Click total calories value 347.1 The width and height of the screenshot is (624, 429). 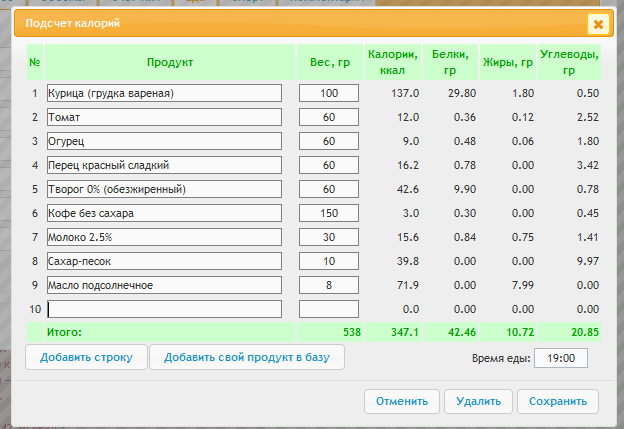(x=405, y=332)
